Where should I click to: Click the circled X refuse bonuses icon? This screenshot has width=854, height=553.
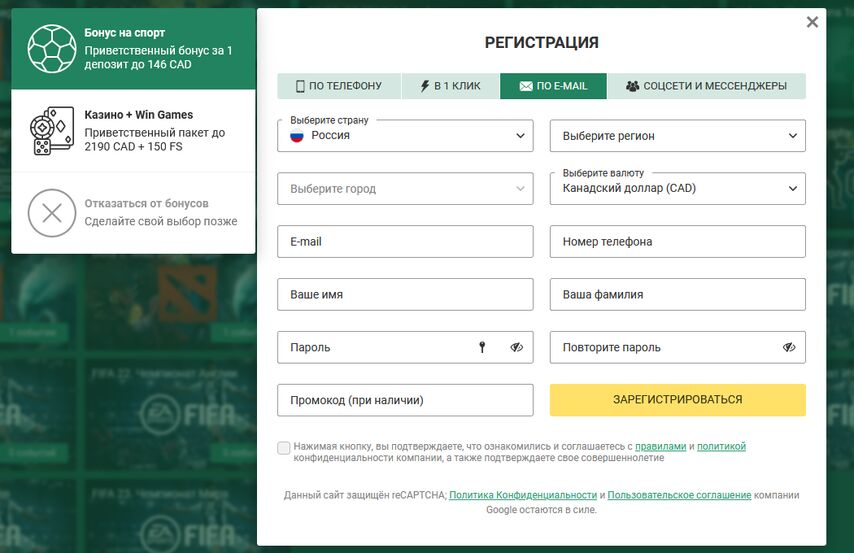[52, 213]
